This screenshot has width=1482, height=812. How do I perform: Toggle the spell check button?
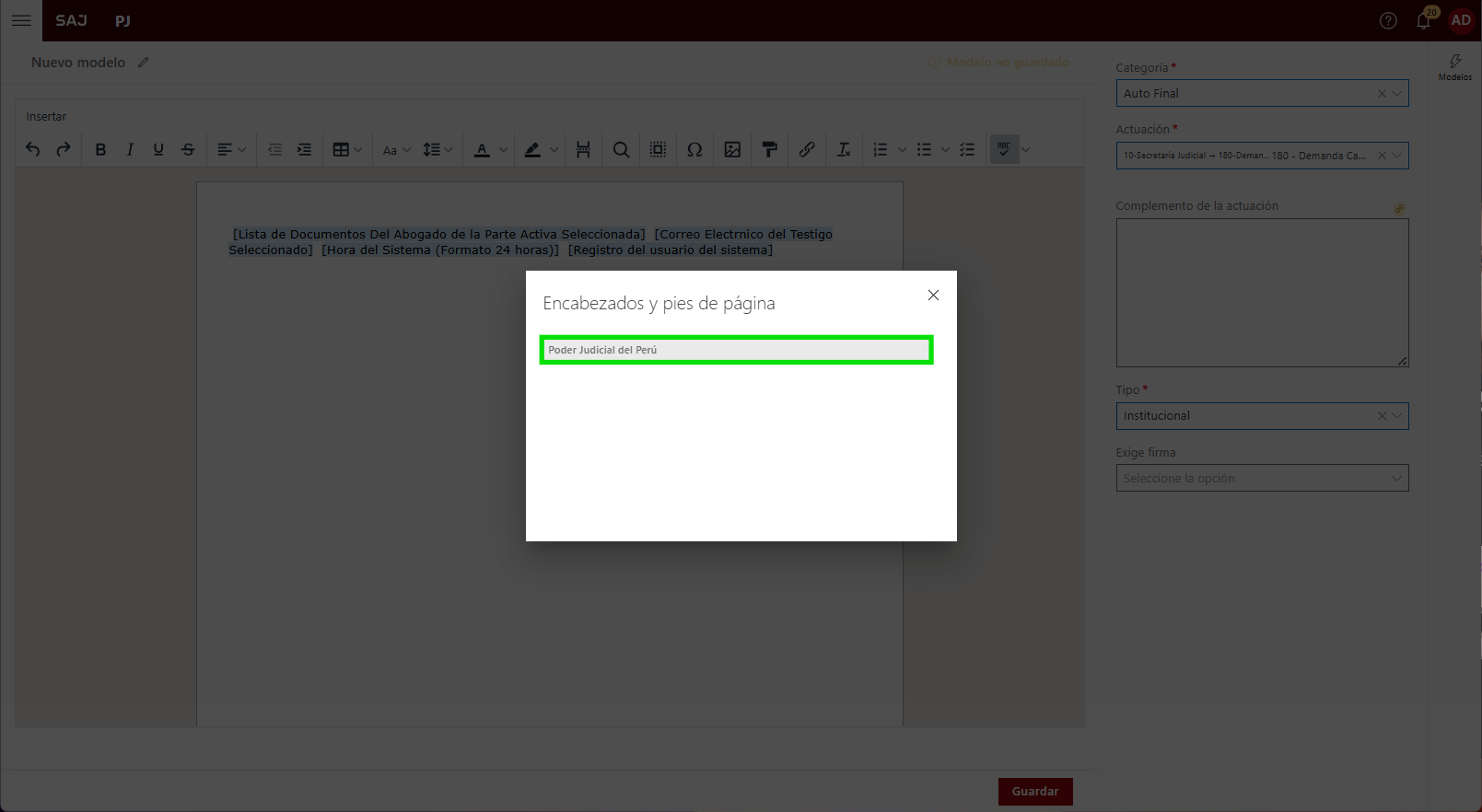coord(1004,149)
